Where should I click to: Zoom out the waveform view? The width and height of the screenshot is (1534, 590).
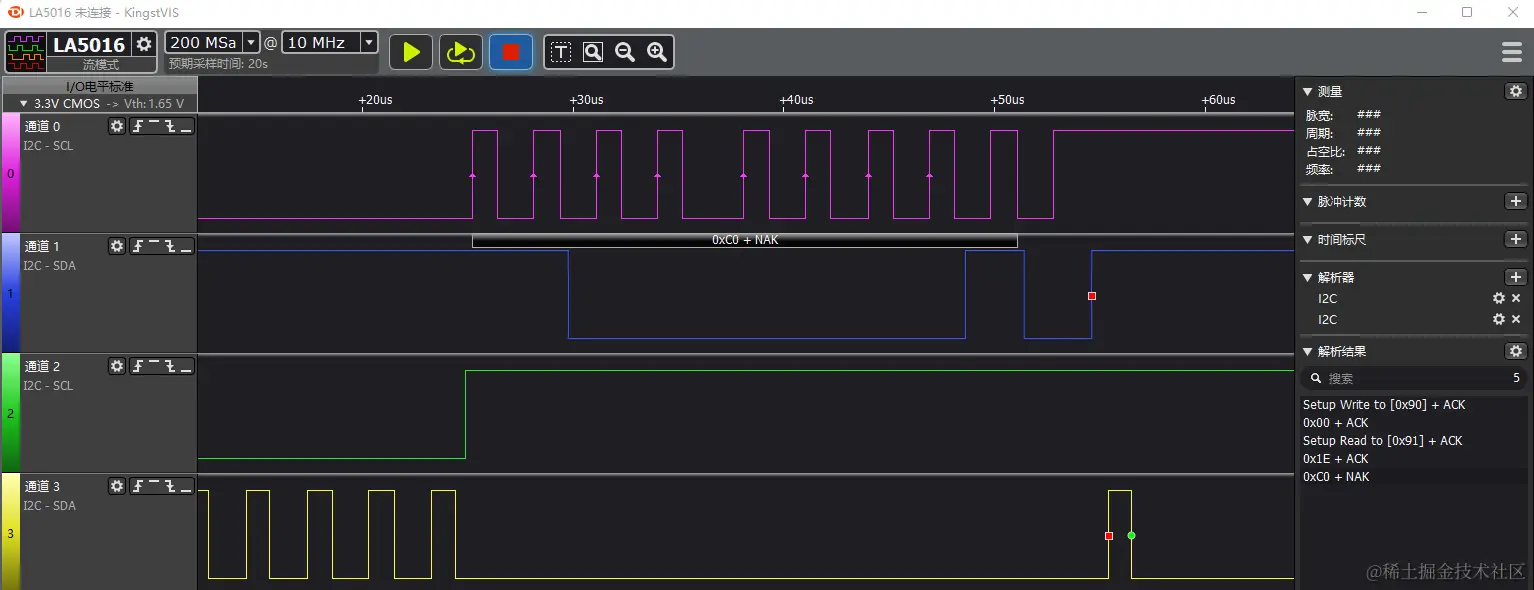[625, 52]
